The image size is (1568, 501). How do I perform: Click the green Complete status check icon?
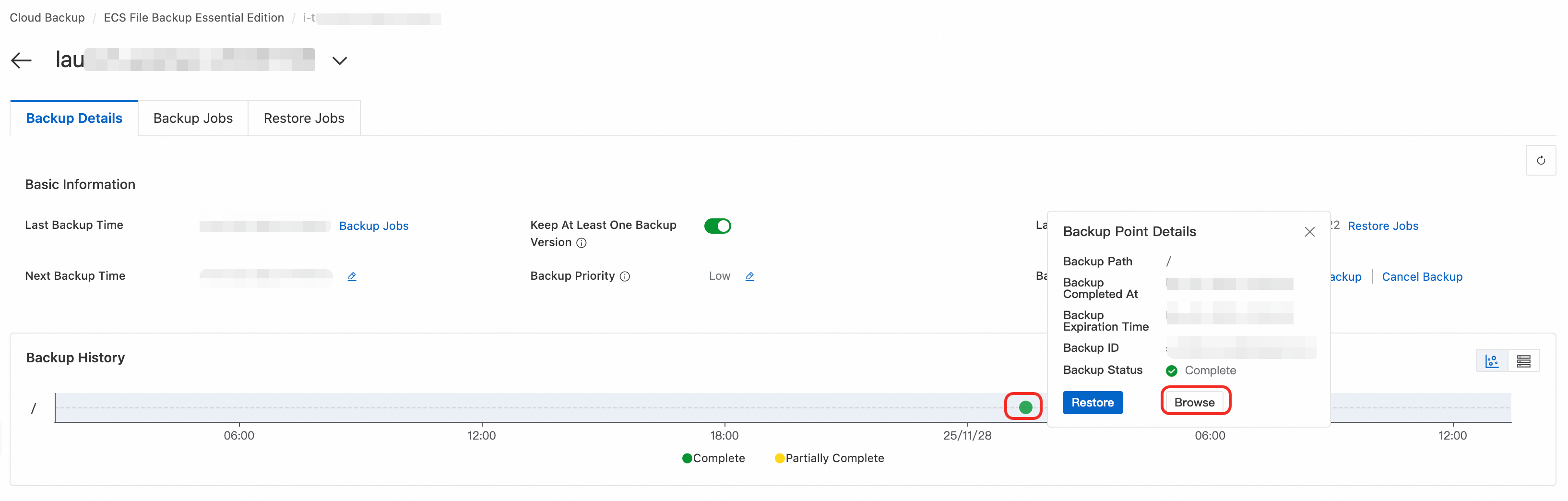click(x=1172, y=371)
